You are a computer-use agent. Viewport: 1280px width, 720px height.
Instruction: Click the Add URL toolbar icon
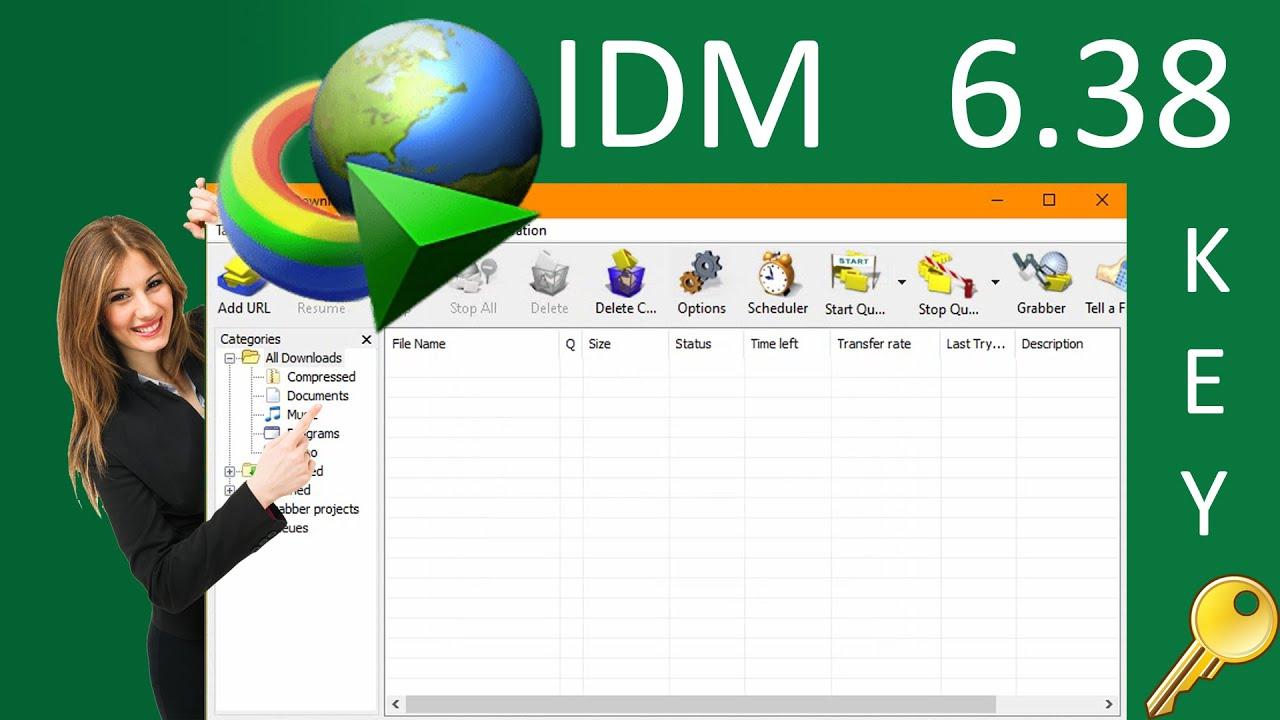(x=241, y=276)
